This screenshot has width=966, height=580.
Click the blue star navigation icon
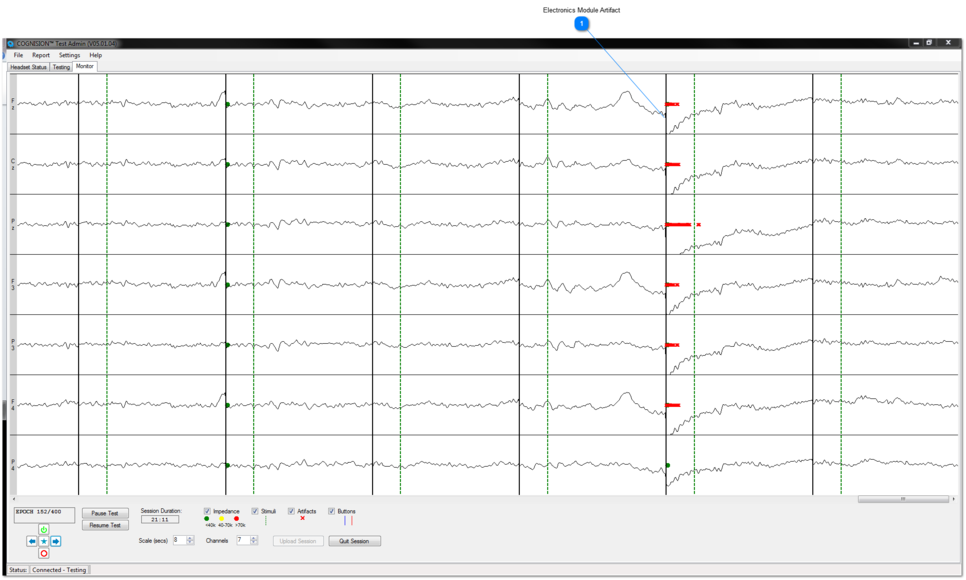[43, 541]
